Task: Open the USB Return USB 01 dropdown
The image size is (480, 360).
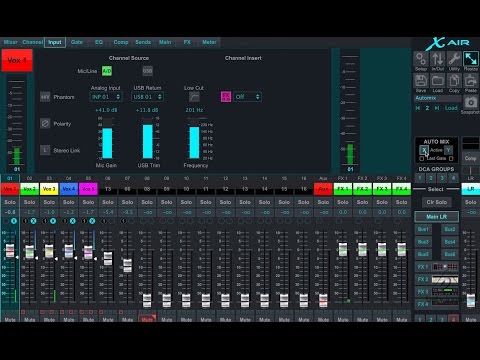Action: pos(148,97)
